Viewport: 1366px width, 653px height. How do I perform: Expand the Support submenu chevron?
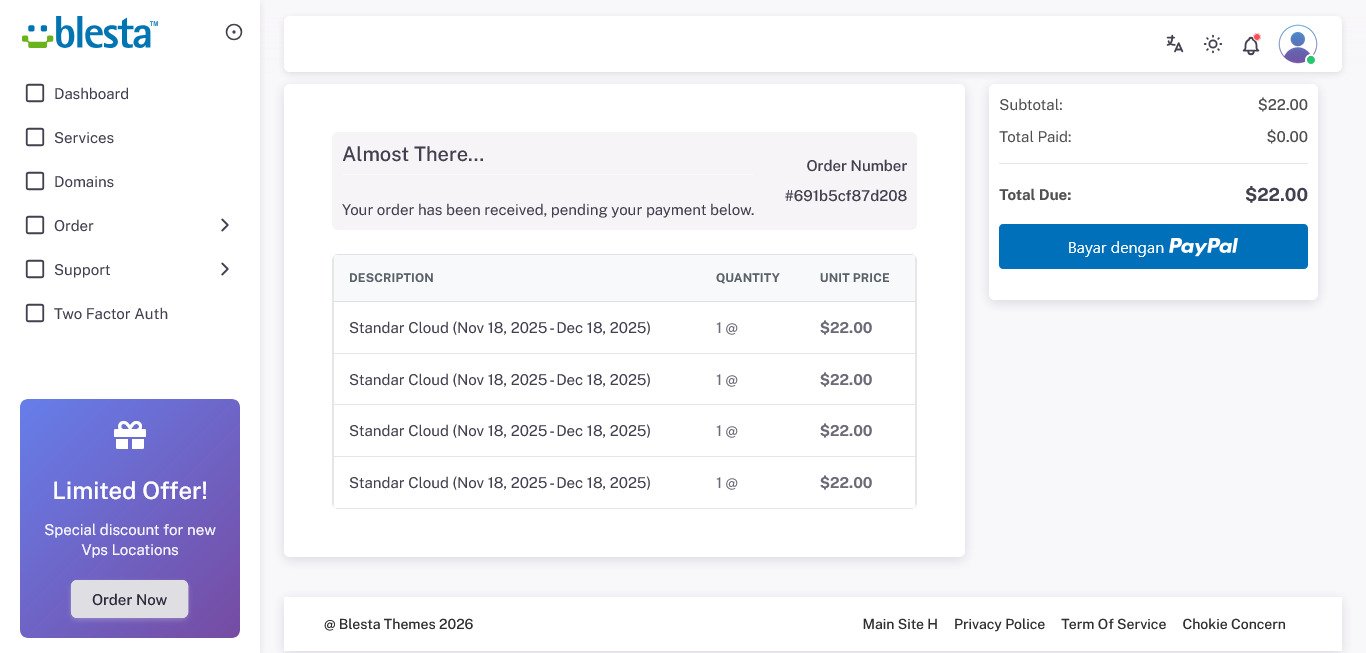225,269
